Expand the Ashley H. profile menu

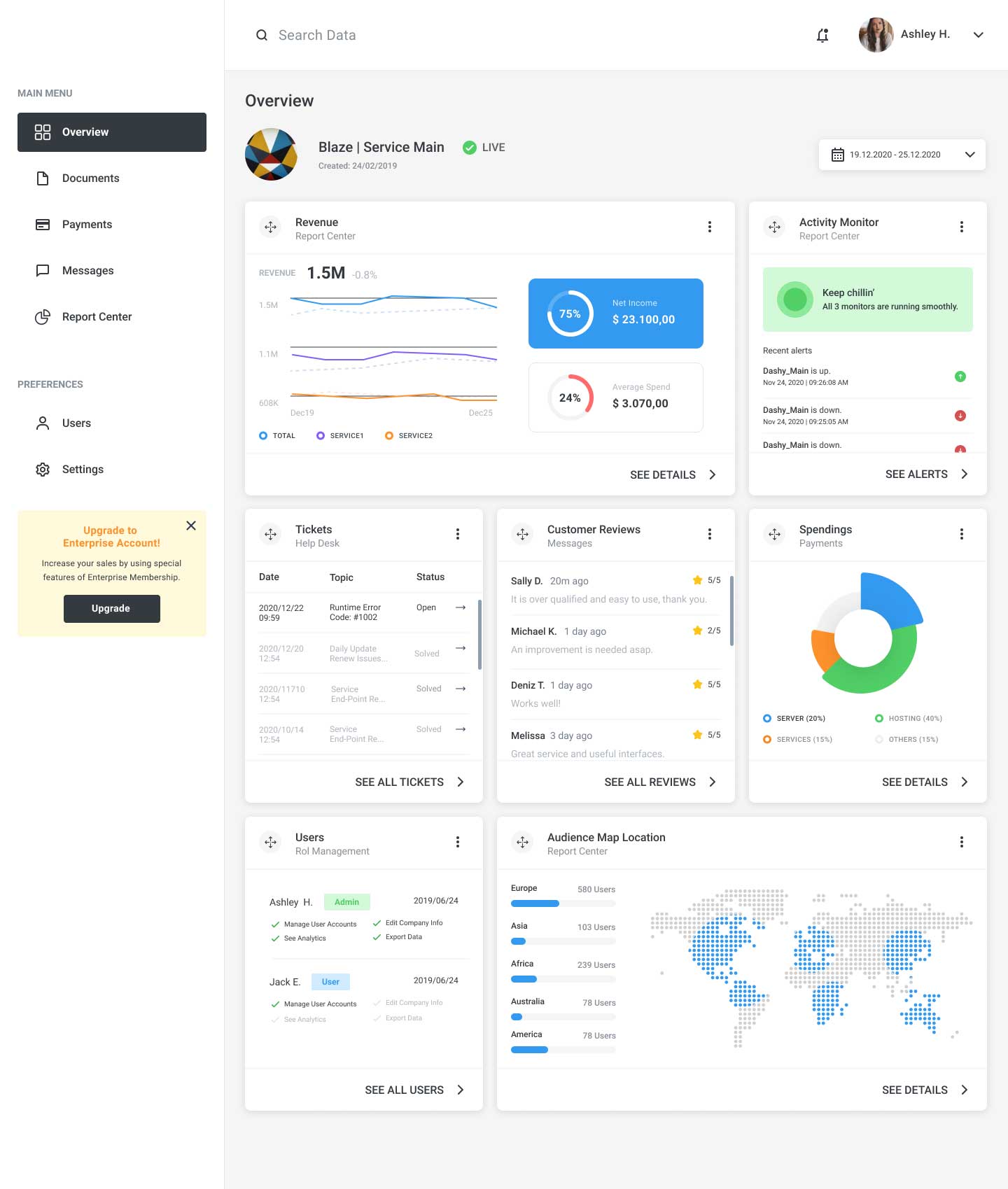[978, 35]
